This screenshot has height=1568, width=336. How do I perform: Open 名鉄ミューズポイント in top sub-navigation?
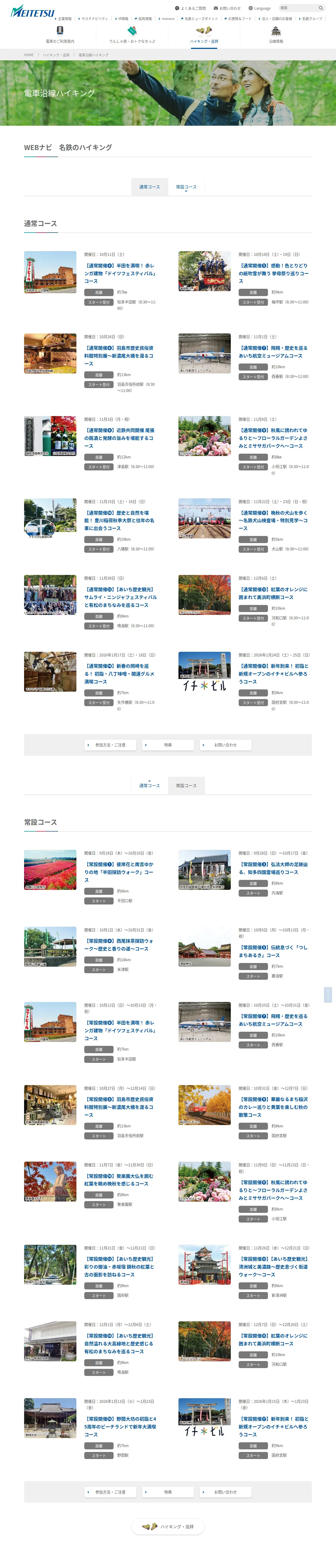[199, 19]
